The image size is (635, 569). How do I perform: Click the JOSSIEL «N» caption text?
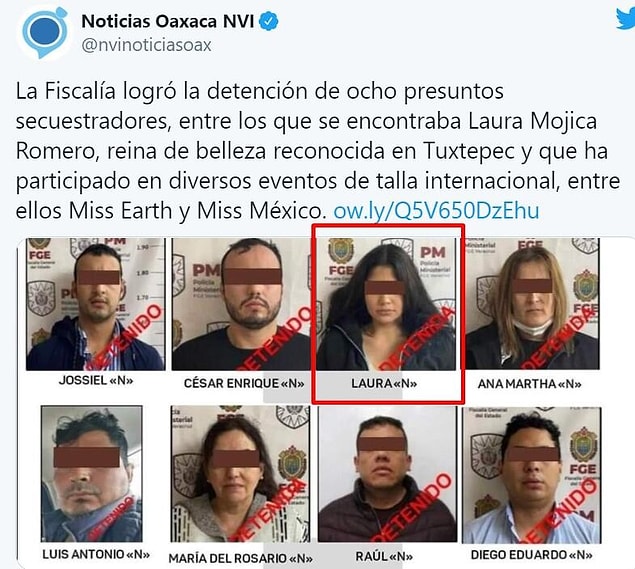(x=96, y=380)
